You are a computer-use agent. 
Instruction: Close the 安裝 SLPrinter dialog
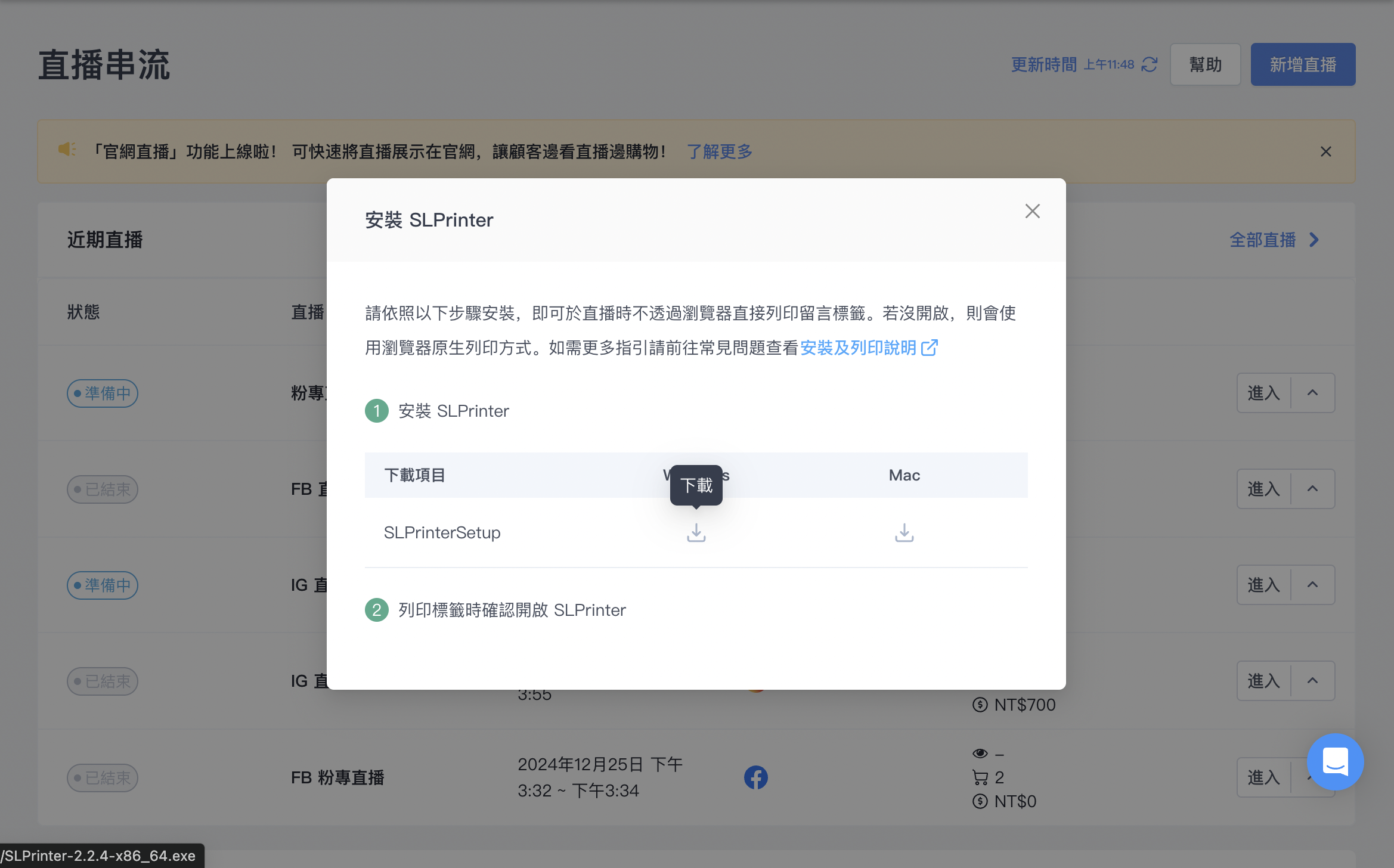pyautogui.click(x=1032, y=211)
